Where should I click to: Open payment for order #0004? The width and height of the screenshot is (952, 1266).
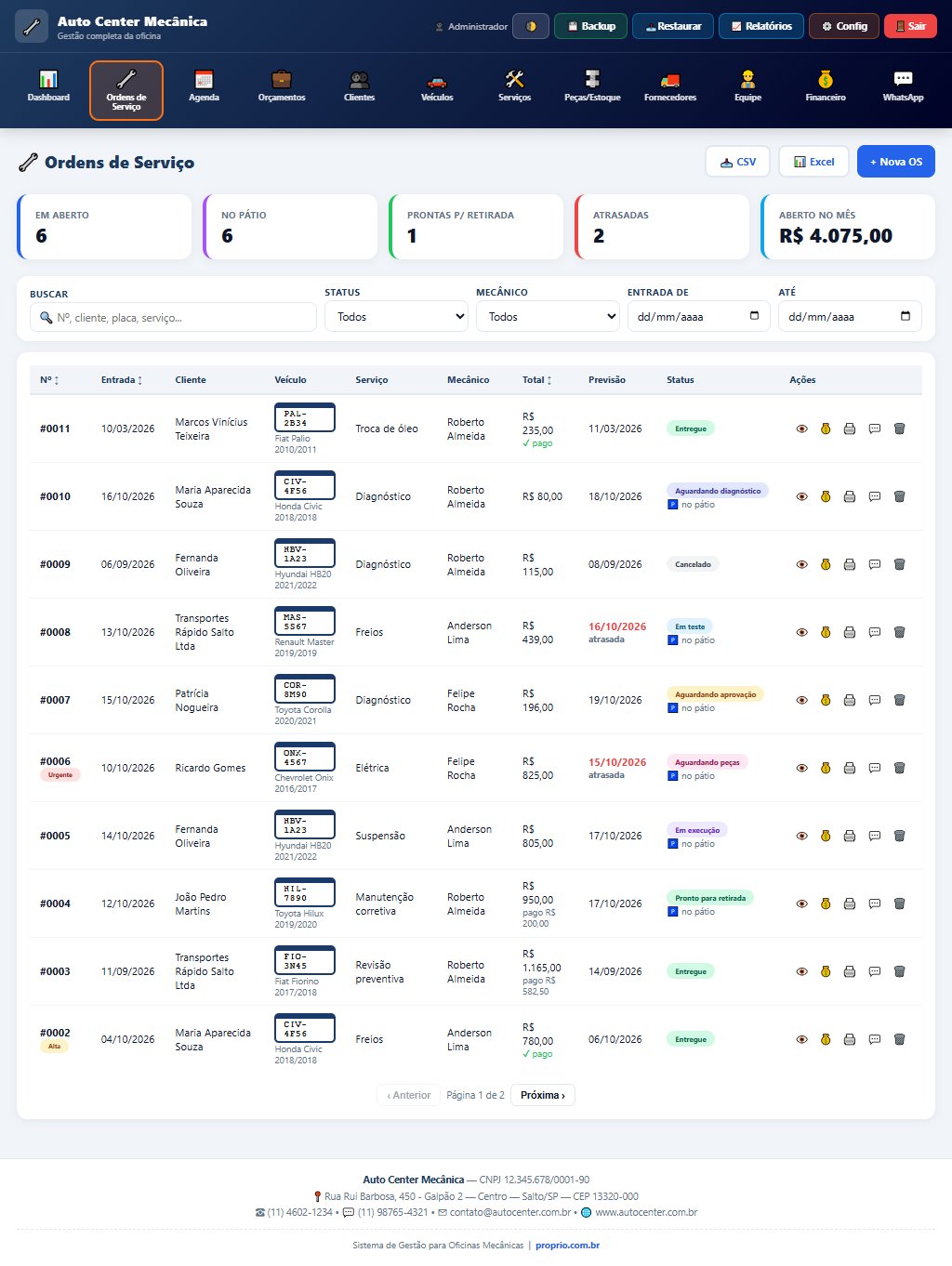[826, 903]
